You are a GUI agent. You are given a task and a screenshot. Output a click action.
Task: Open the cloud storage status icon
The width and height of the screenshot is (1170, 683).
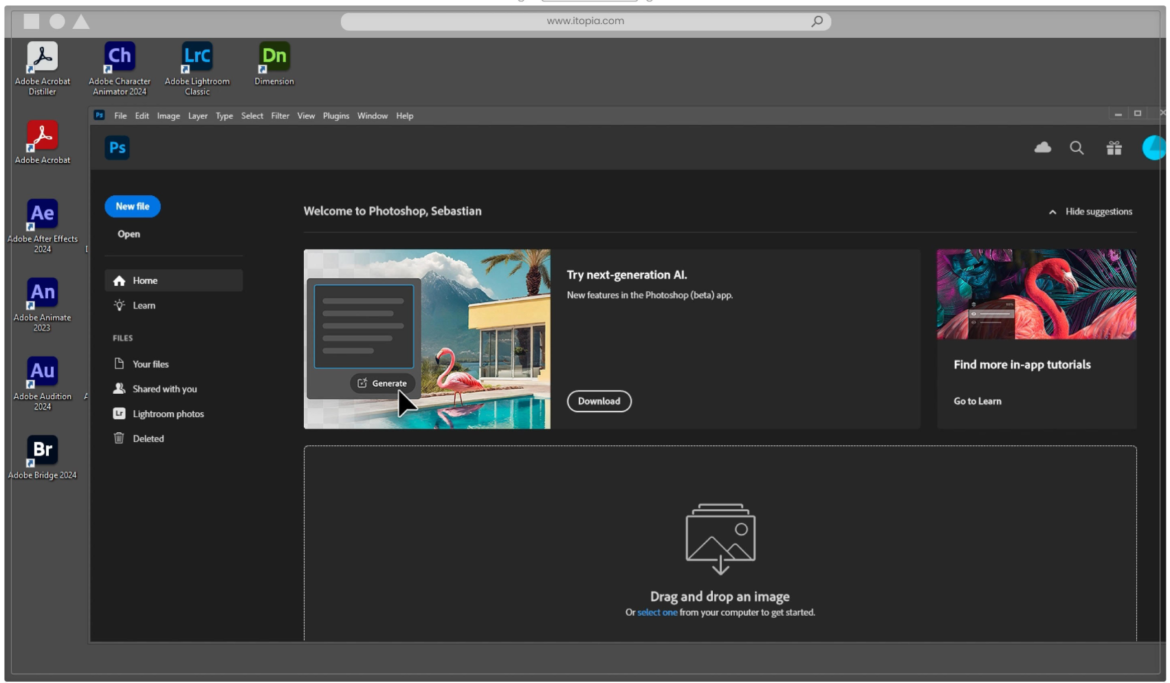tap(1042, 148)
